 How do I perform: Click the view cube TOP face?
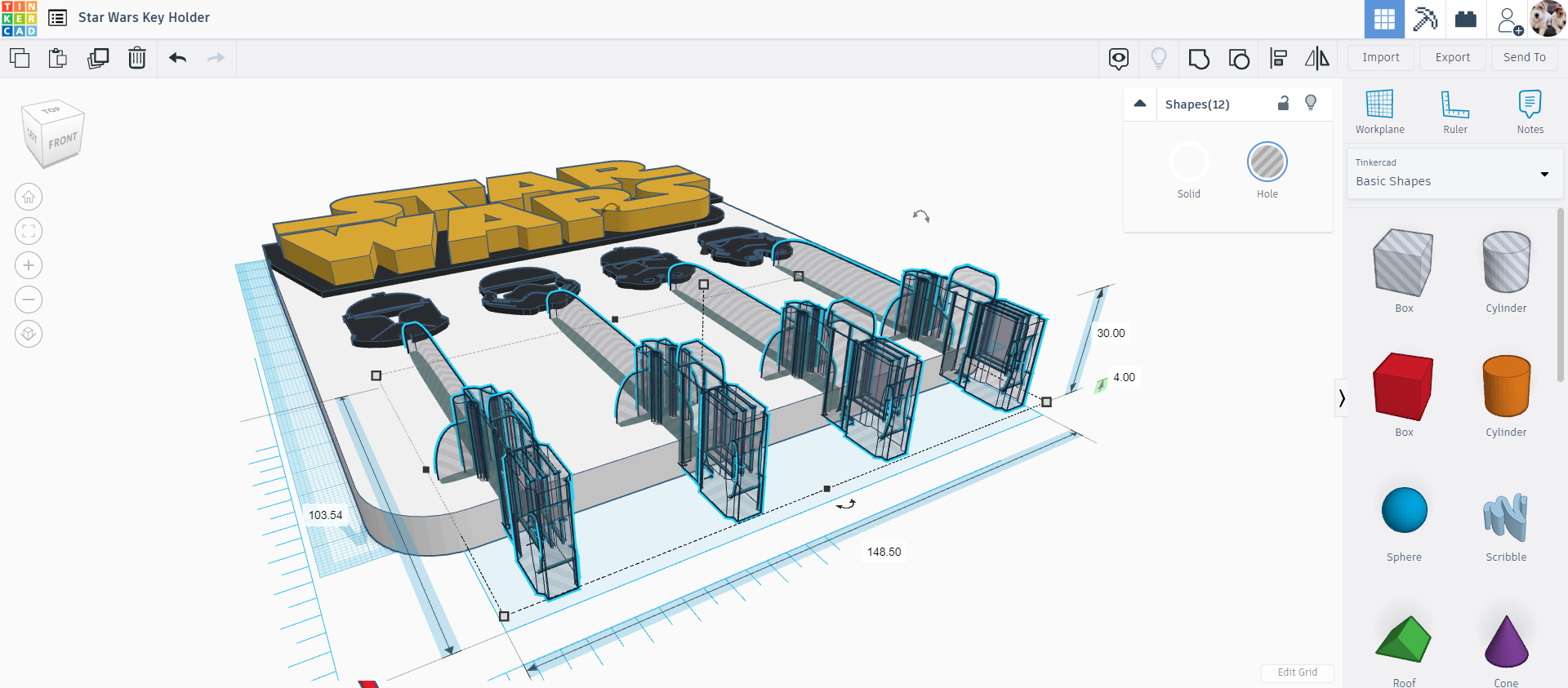tap(51, 110)
